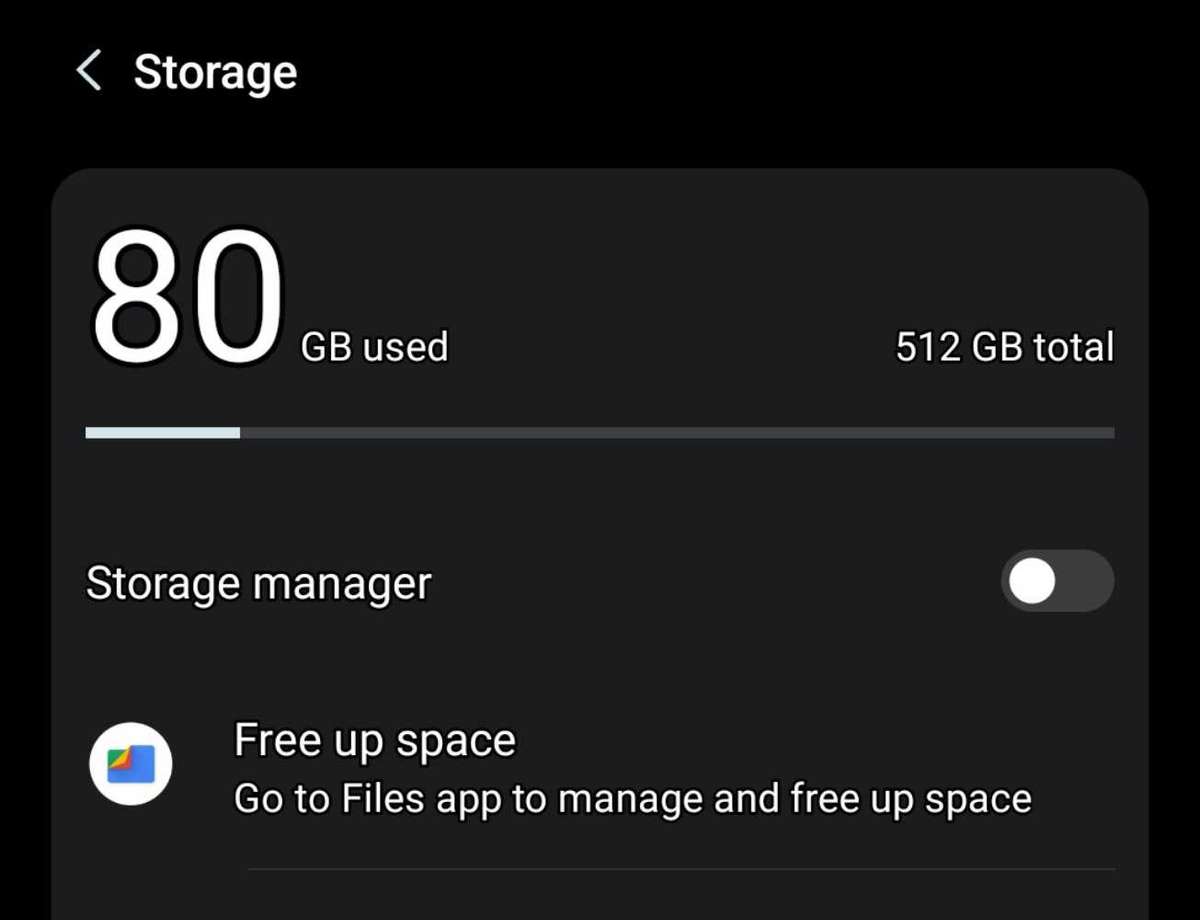
Task: Select the Storage manager label
Action: point(258,583)
